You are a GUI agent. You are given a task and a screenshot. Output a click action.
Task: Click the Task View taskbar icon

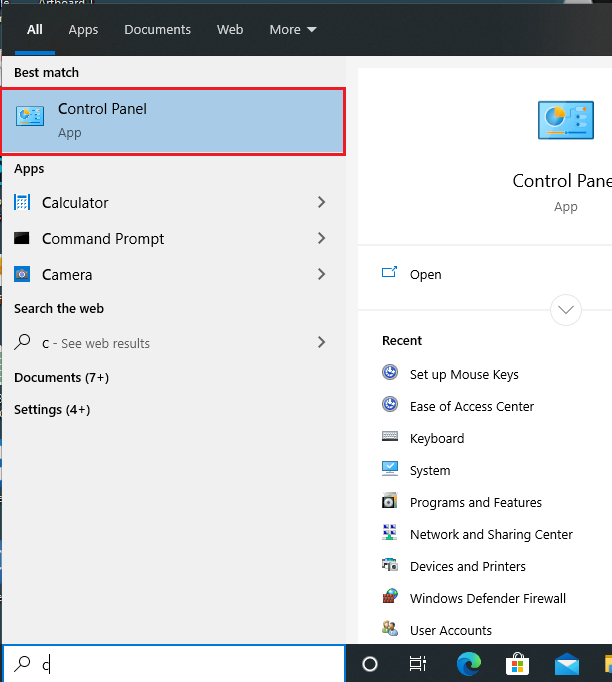pyautogui.click(x=418, y=664)
